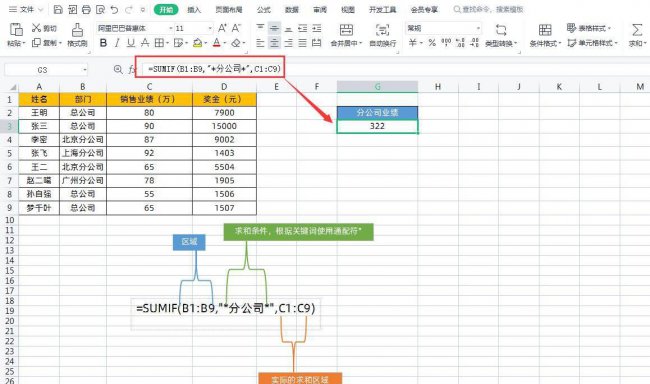Open the Developer Tools (开发工具) tab
Screen dimensions: 650x384
[x=382, y=9]
